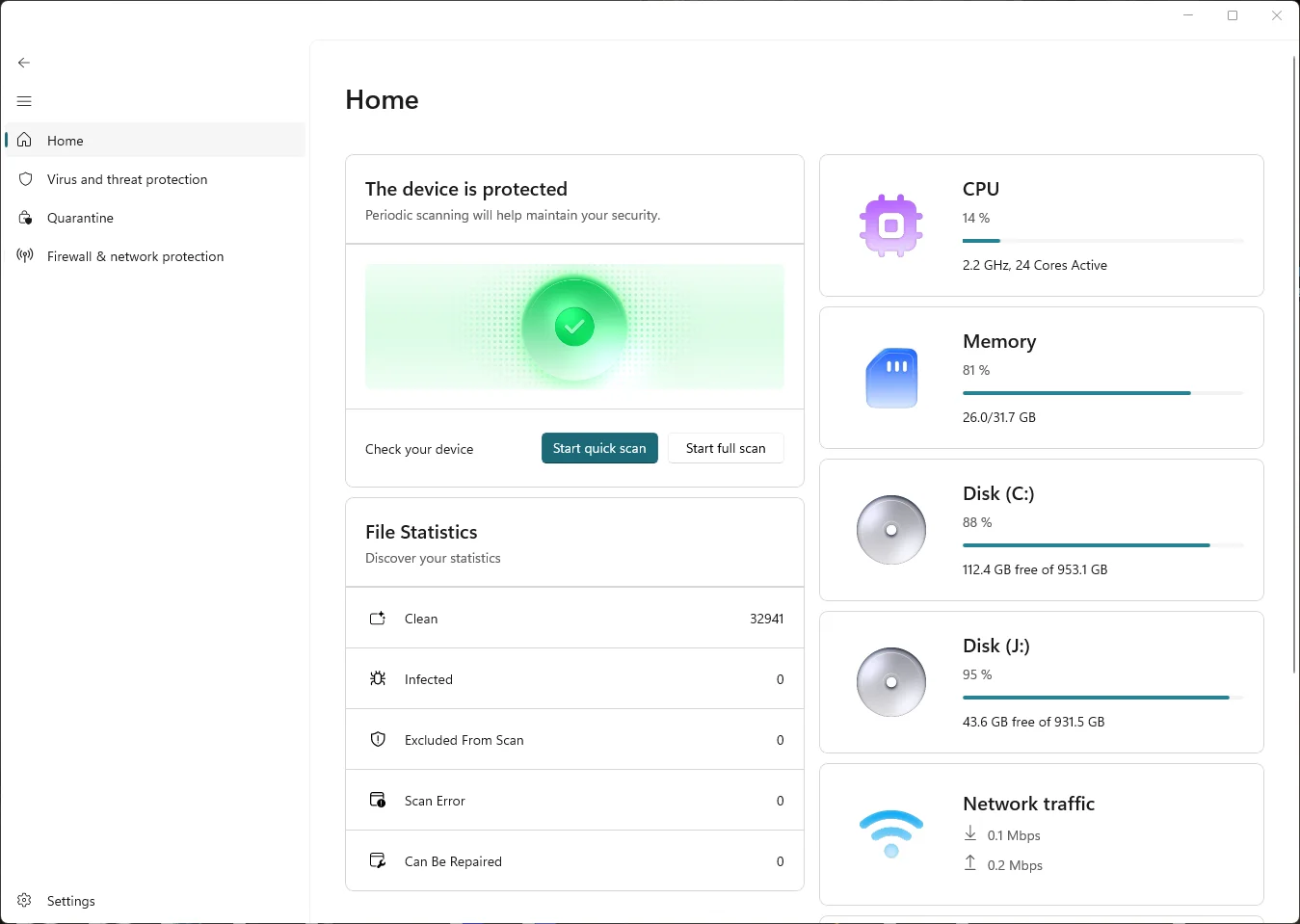Image resolution: width=1300 pixels, height=924 pixels.
Task: Click the purple CPU chip icon
Action: 891,225
